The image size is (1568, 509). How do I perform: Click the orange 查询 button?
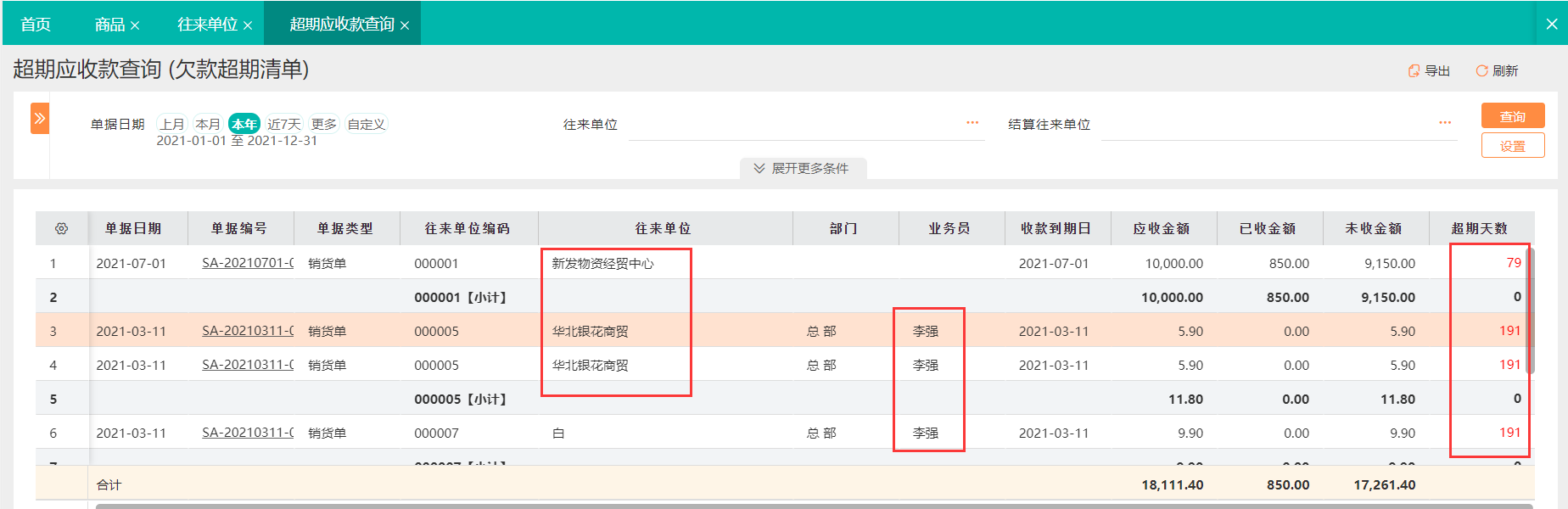[x=1513, y=116]
